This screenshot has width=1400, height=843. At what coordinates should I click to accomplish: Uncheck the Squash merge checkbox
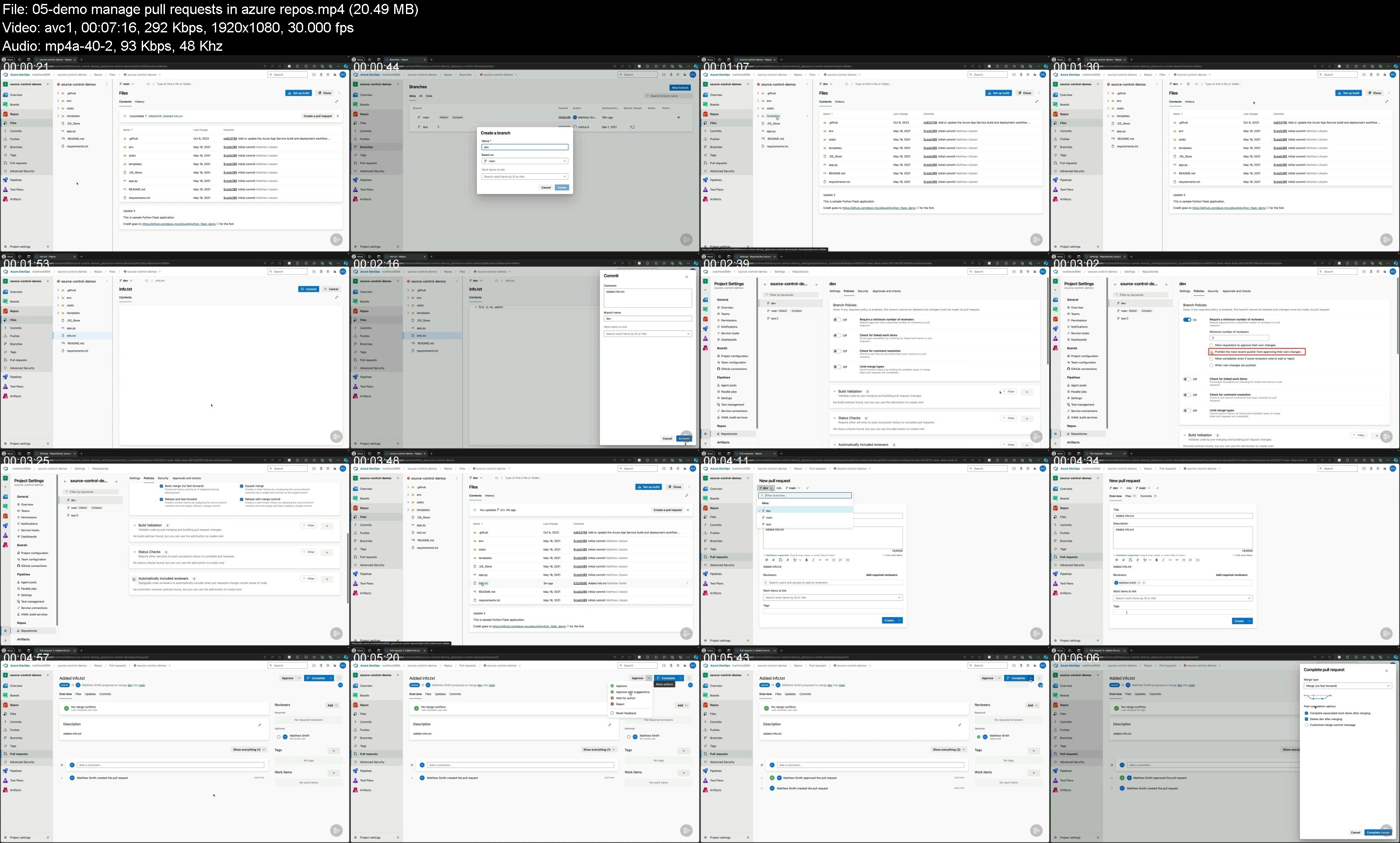tap(241, 486)
